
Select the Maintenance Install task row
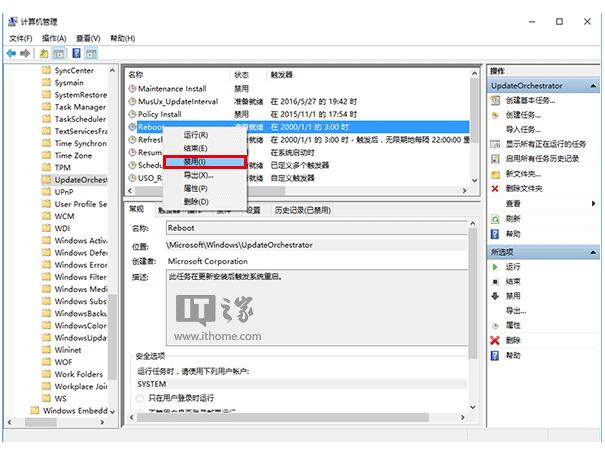(172, 88)
